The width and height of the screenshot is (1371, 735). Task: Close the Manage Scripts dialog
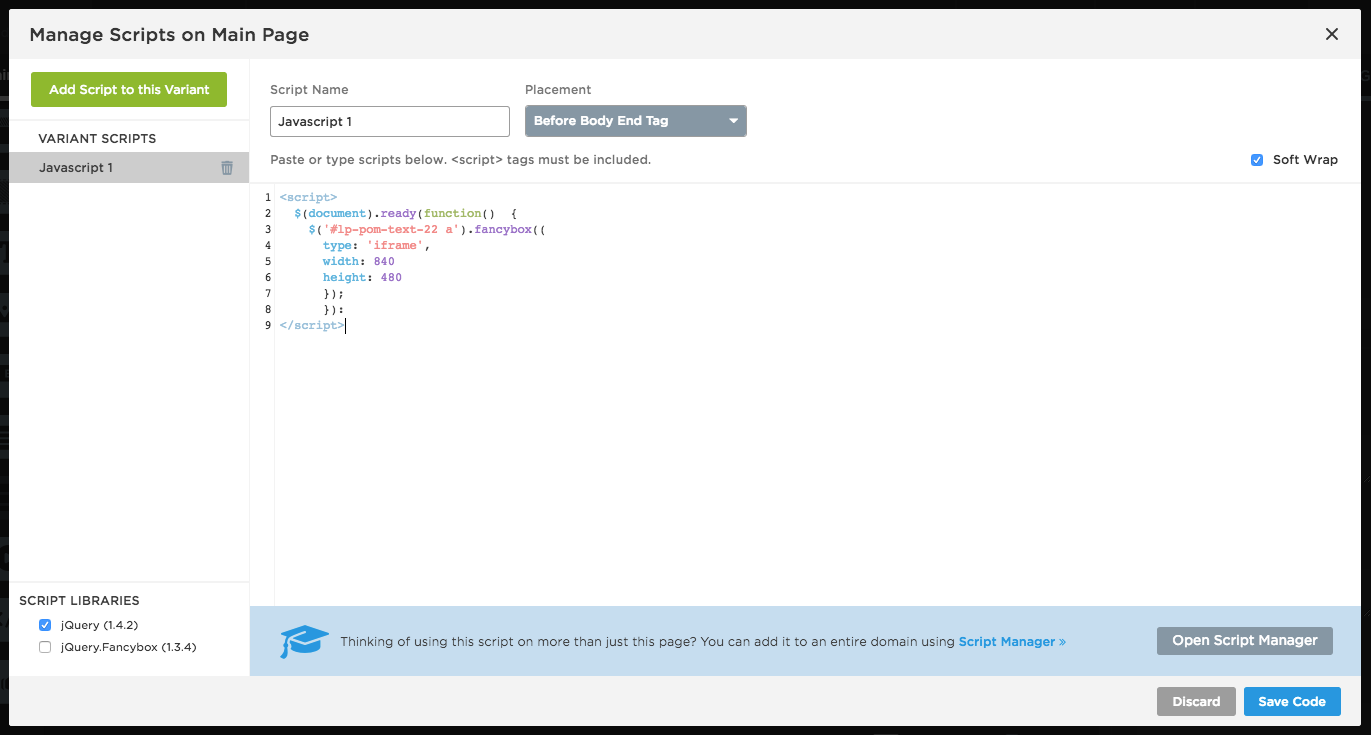[x=1332, y=34]
